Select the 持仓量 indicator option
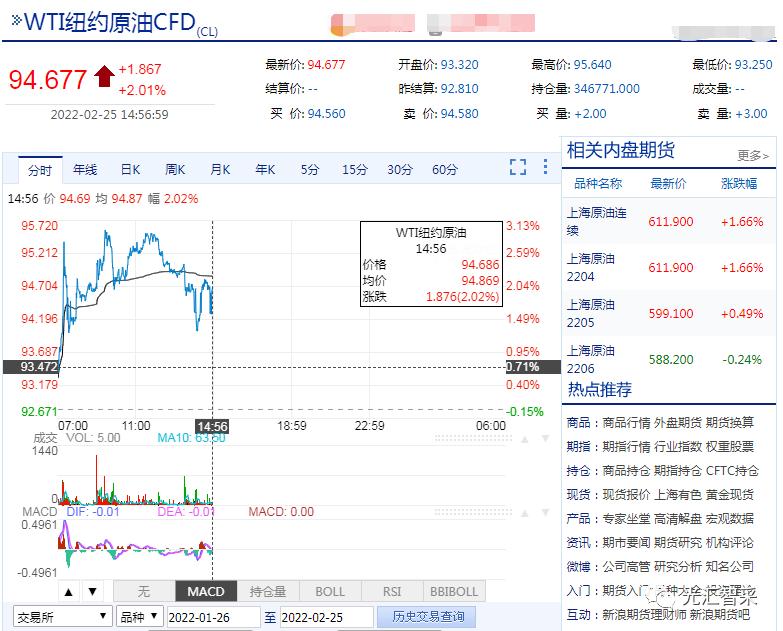Screen dimensions: 783x631 coord(268,592)
